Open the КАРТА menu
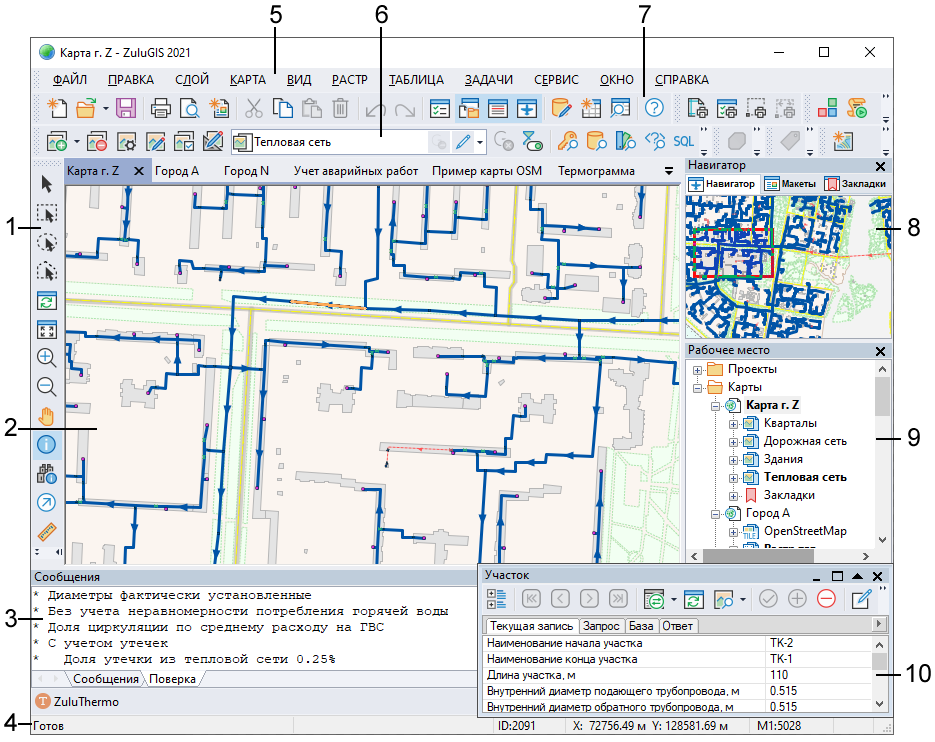 click(x=247, y=80)
